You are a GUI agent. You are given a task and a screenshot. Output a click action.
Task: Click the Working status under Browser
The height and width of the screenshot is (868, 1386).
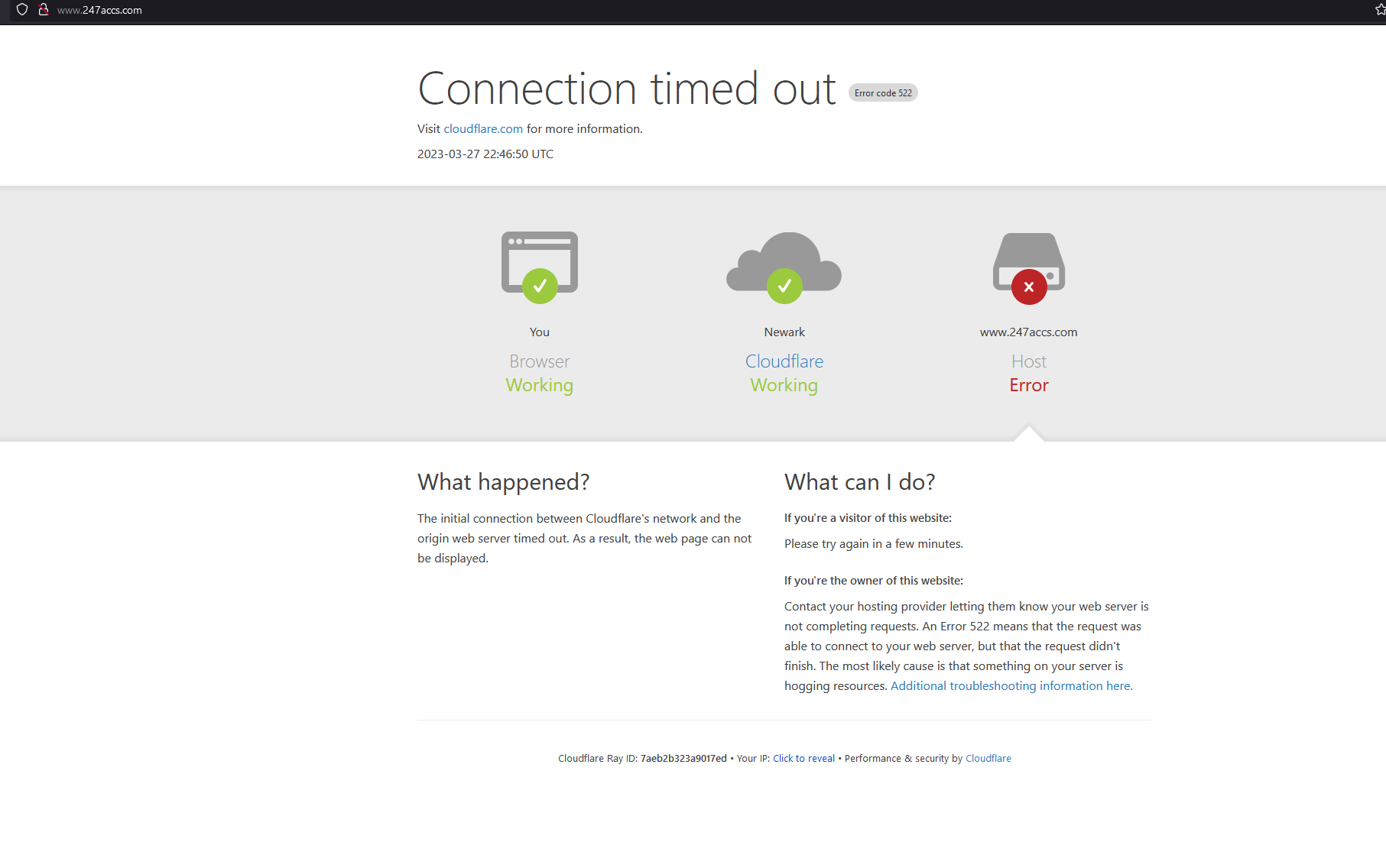(540, 385)
